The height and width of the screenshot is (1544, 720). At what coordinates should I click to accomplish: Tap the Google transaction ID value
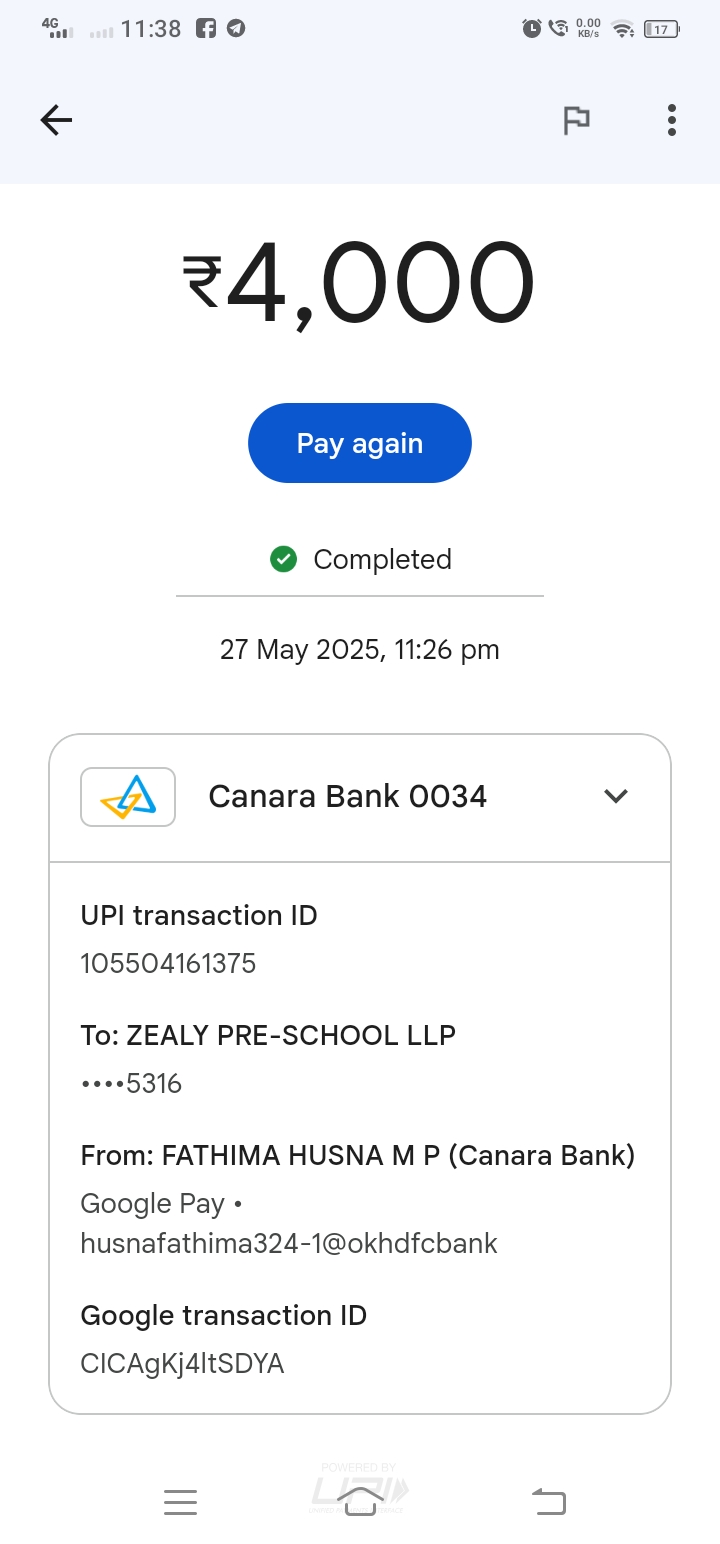coord(182,1364)
